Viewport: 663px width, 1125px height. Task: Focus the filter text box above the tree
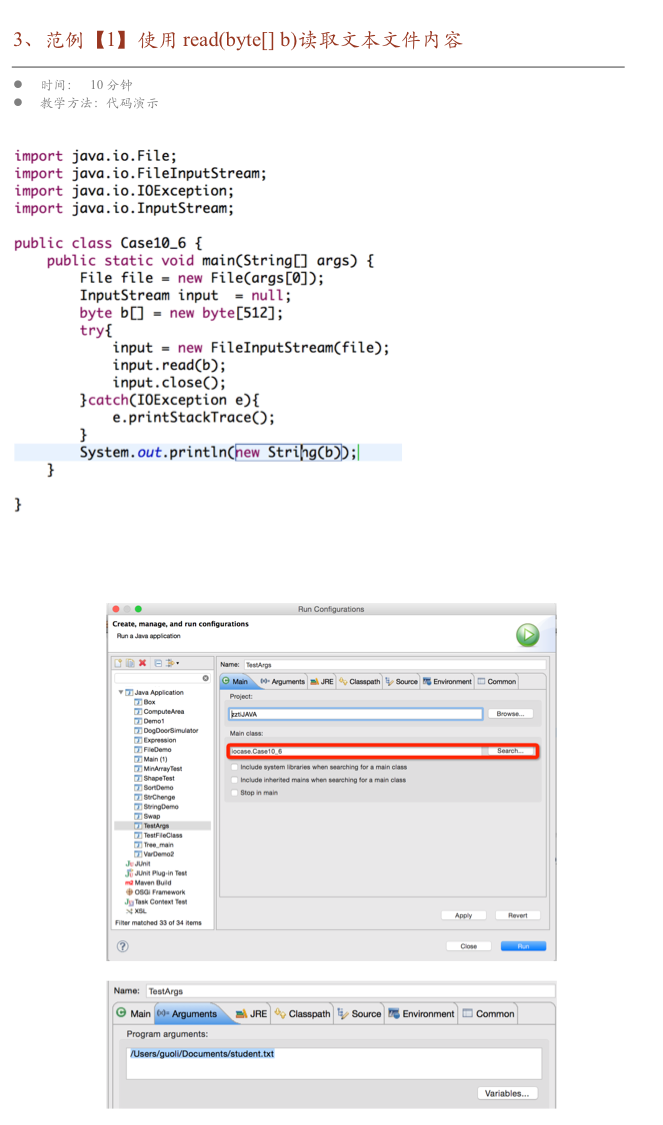[x=162, y=678]
